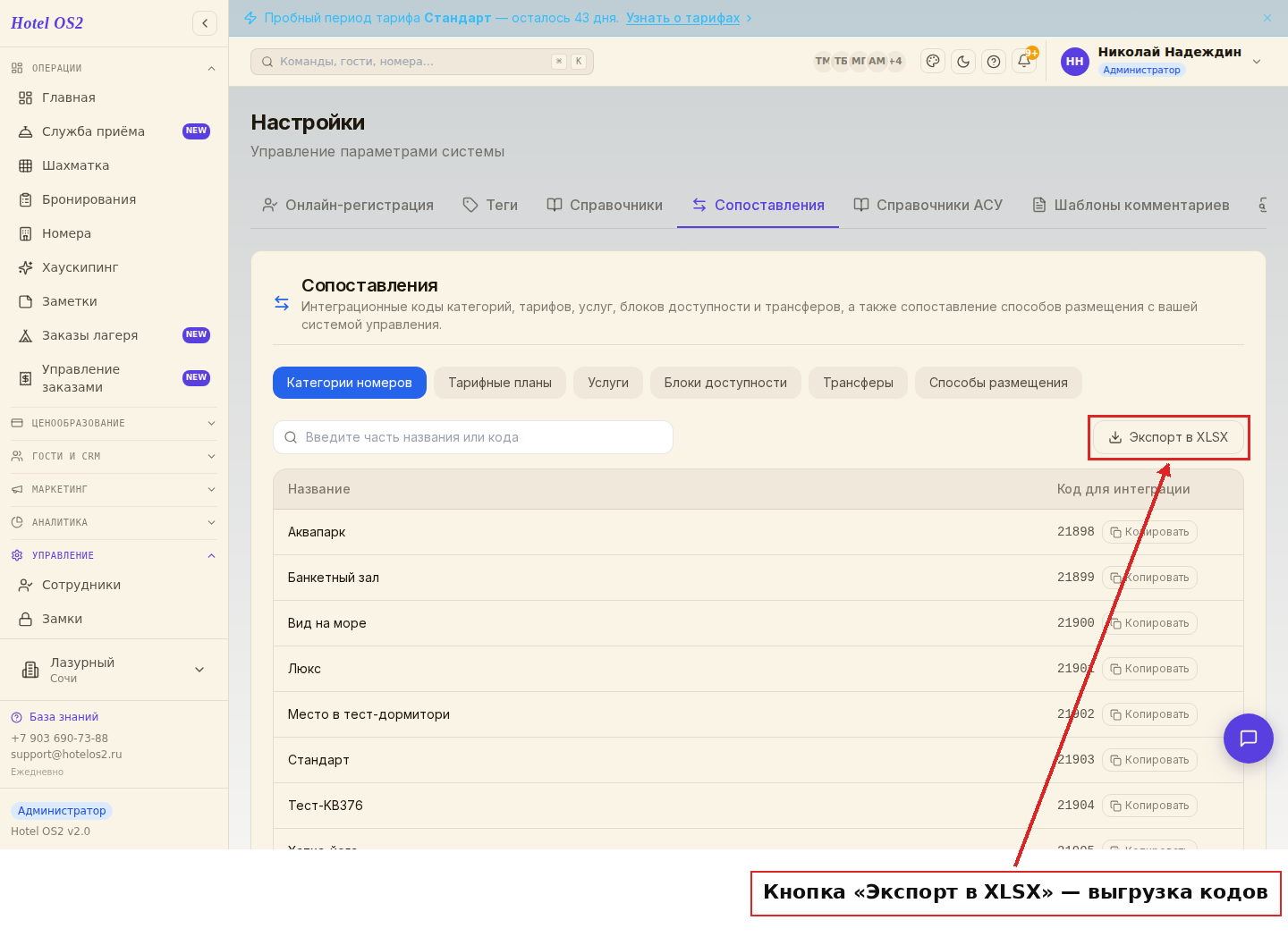The height and width of the screenshot is (937, 1288).
Task: Collapse the Операции sidebar group
Action: 114,68
